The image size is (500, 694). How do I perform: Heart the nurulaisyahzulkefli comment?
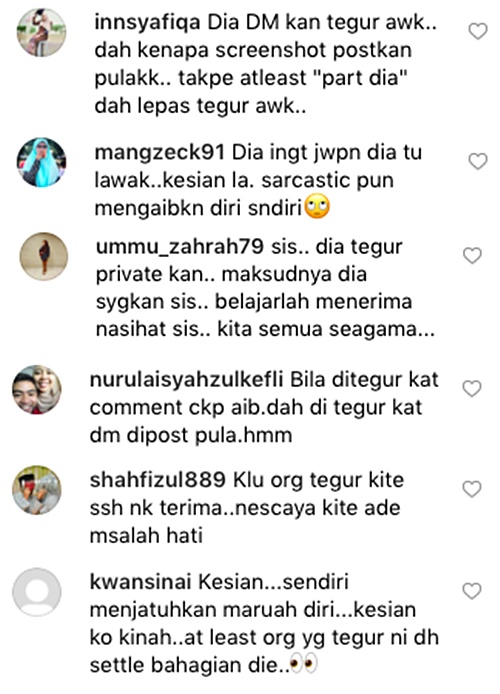tap(472, 389)
